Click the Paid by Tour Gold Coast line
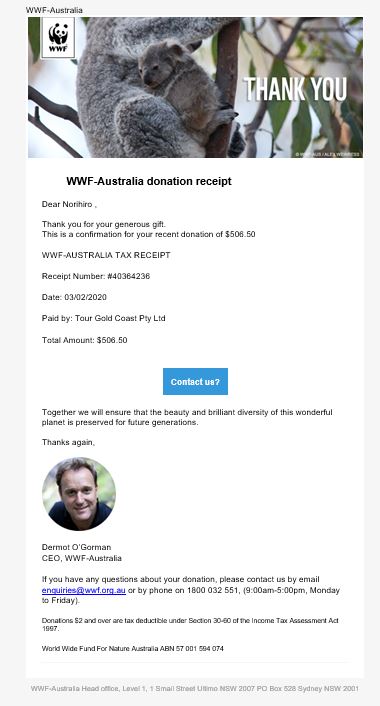The width and height of the screenshot is (380, 706). point(104,318)
